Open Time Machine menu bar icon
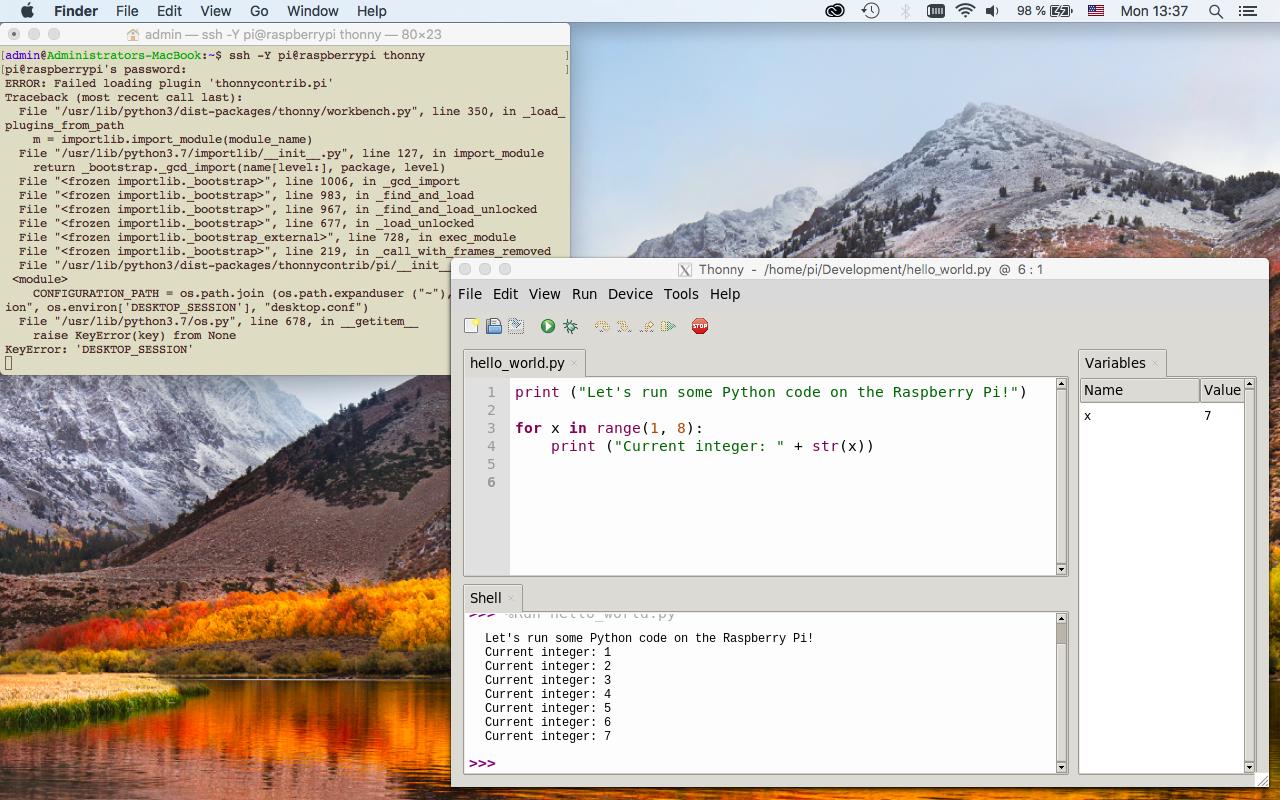Image resolution: width=1280 pixels, height=800 pixels. [871, 11]
